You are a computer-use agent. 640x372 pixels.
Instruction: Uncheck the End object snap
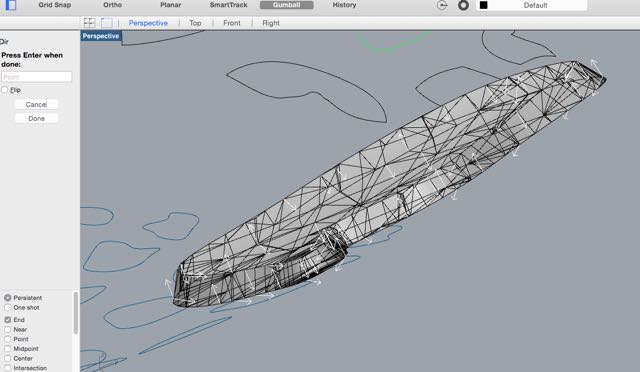click(8, 320)
